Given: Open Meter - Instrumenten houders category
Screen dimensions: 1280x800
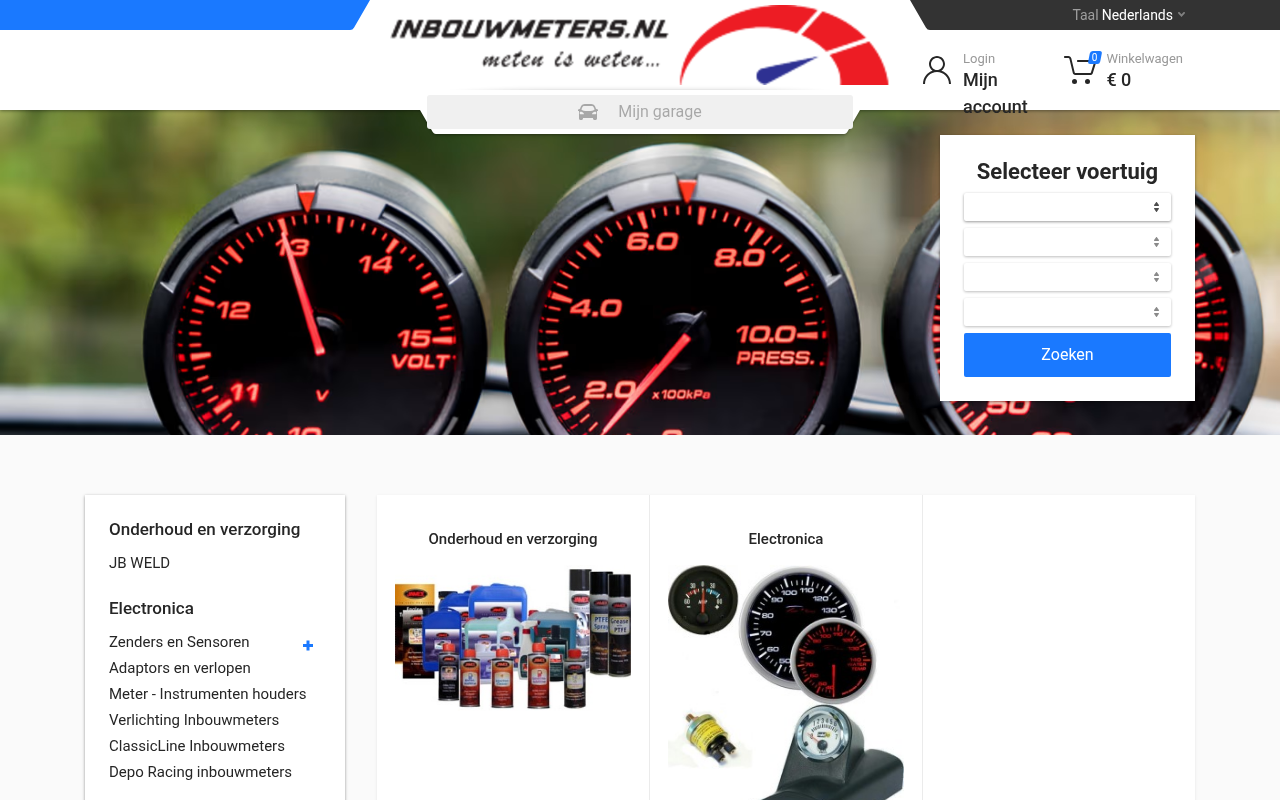Looking at the screenshot, I should tap(208, 694).
